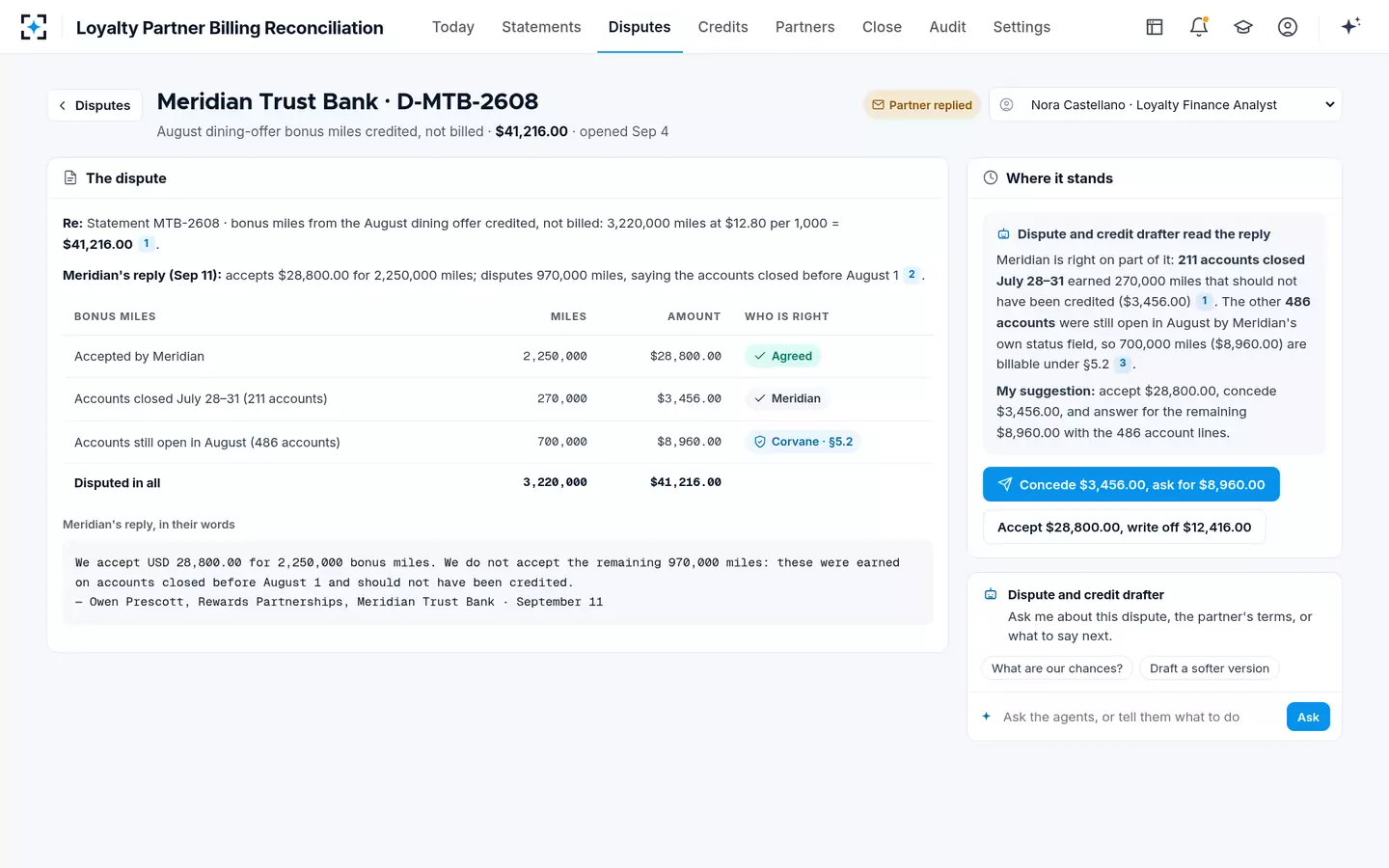Choose the What are our chances? suggestion

click(x=1057, y=668)
